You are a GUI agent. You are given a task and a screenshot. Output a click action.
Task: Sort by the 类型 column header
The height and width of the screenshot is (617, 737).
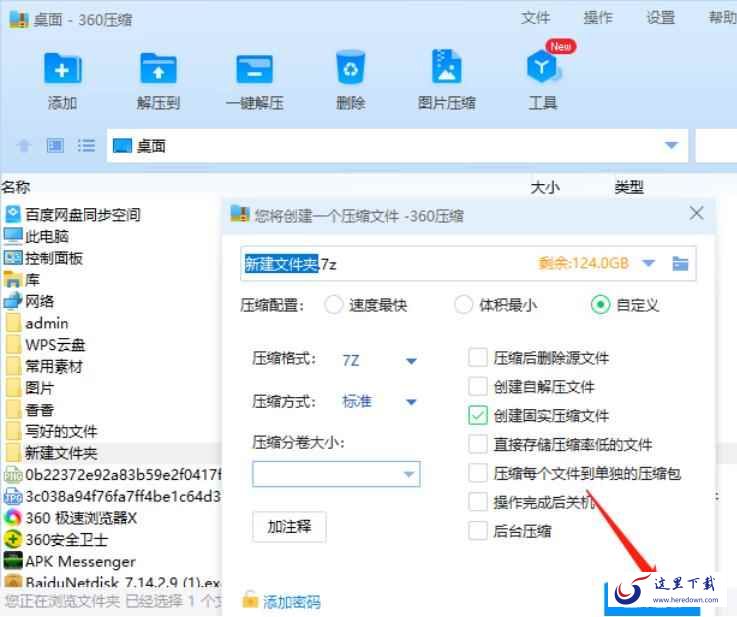point(629,187)
